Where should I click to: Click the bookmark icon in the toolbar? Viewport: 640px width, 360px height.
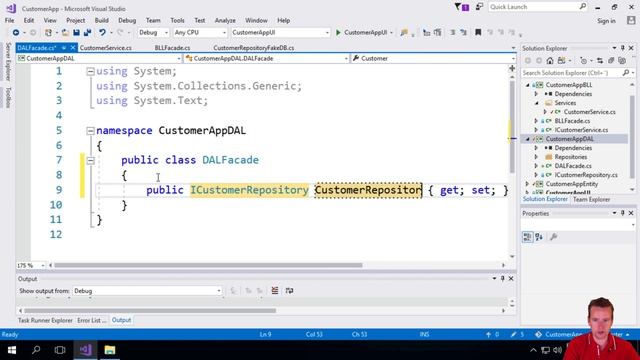click(478, 32)
